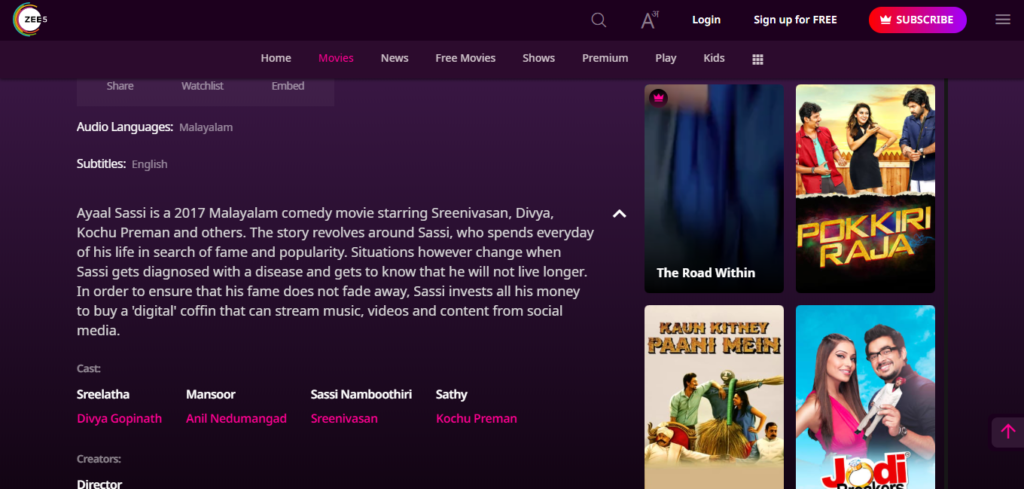Click the Creators: label
Image resolution: width=1024 pixels, height=489 pixels.
coord(99,459)
